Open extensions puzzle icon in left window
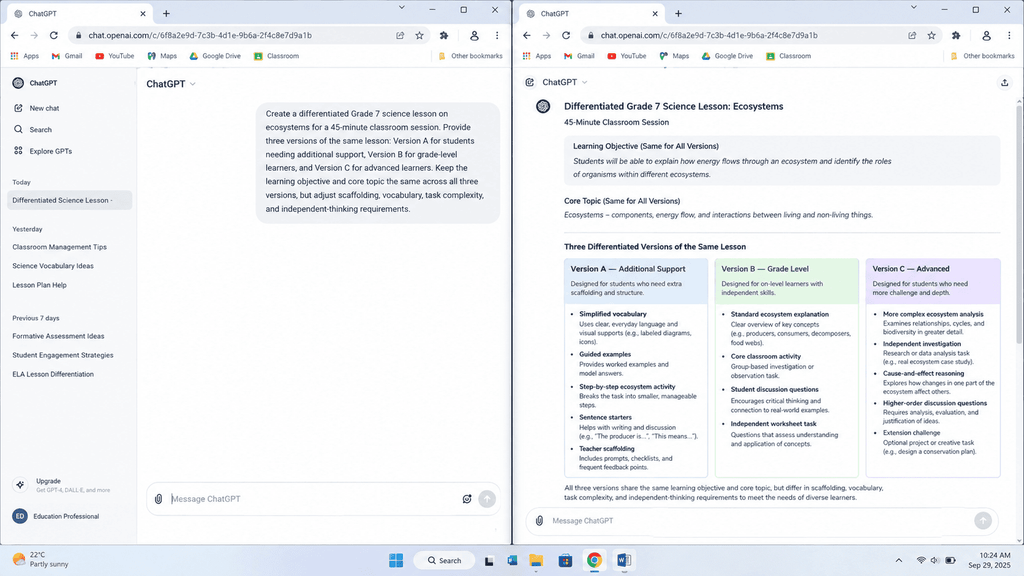Screen dimensions: 1024x576 coord(444,35)
